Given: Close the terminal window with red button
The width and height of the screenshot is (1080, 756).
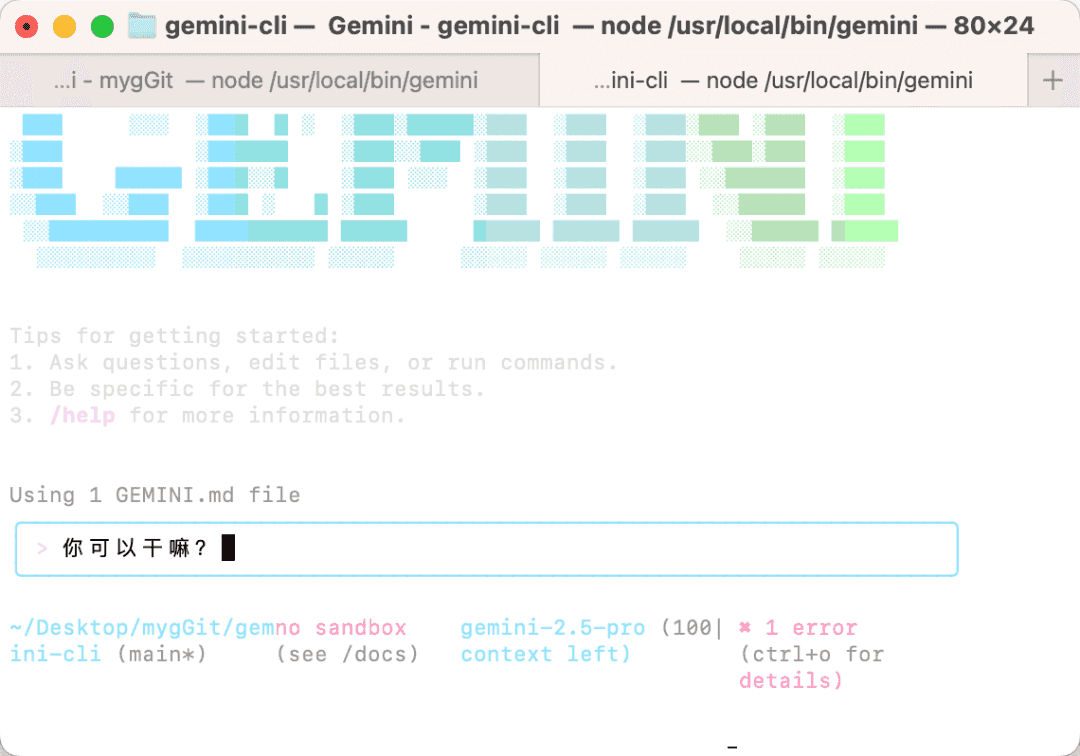Looking at the screenshot, I should click(x=26, y=27).
